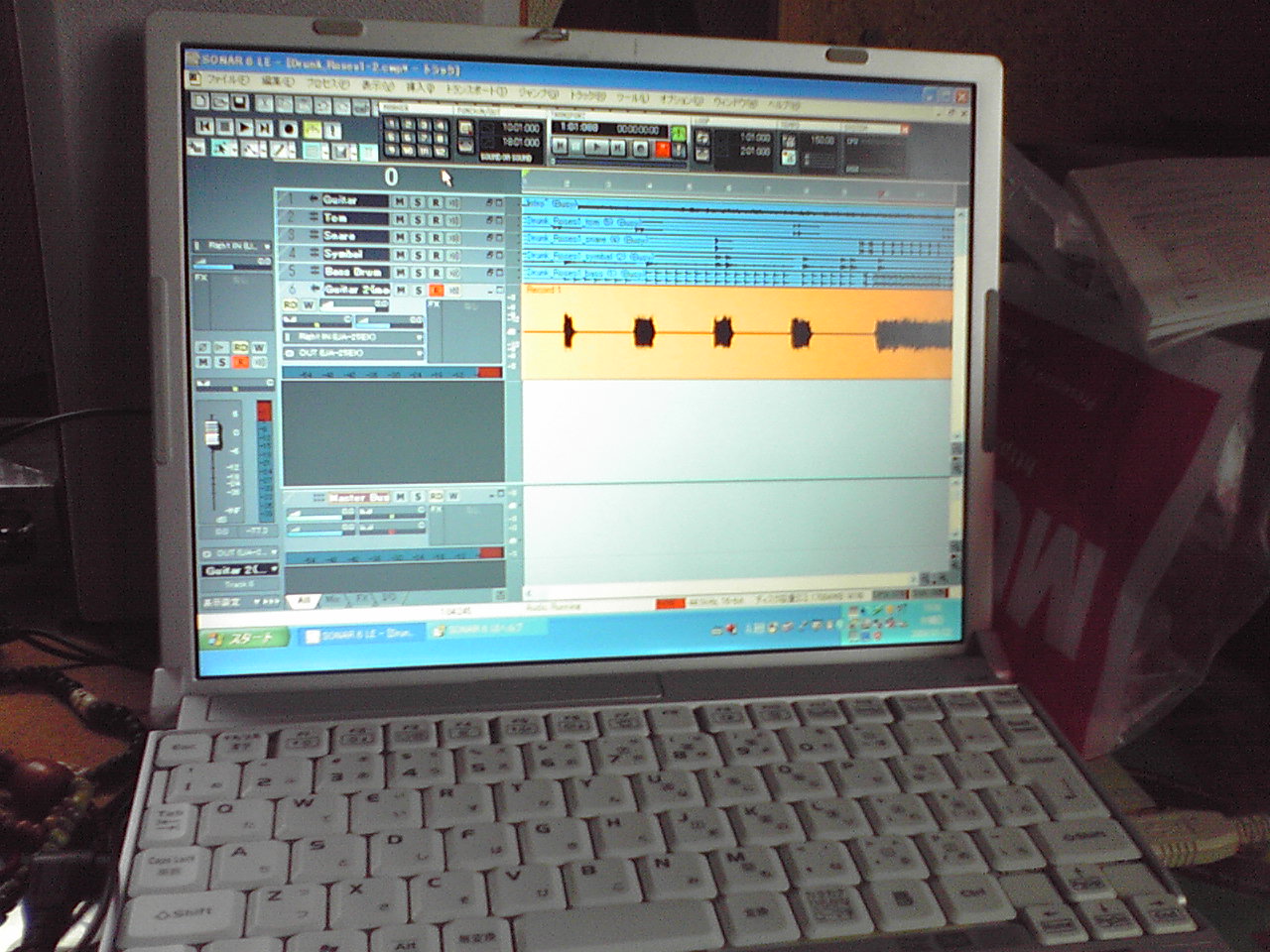
Task: Open the SONAR help window from the taskbar
Action: click(x=486, y=629)
